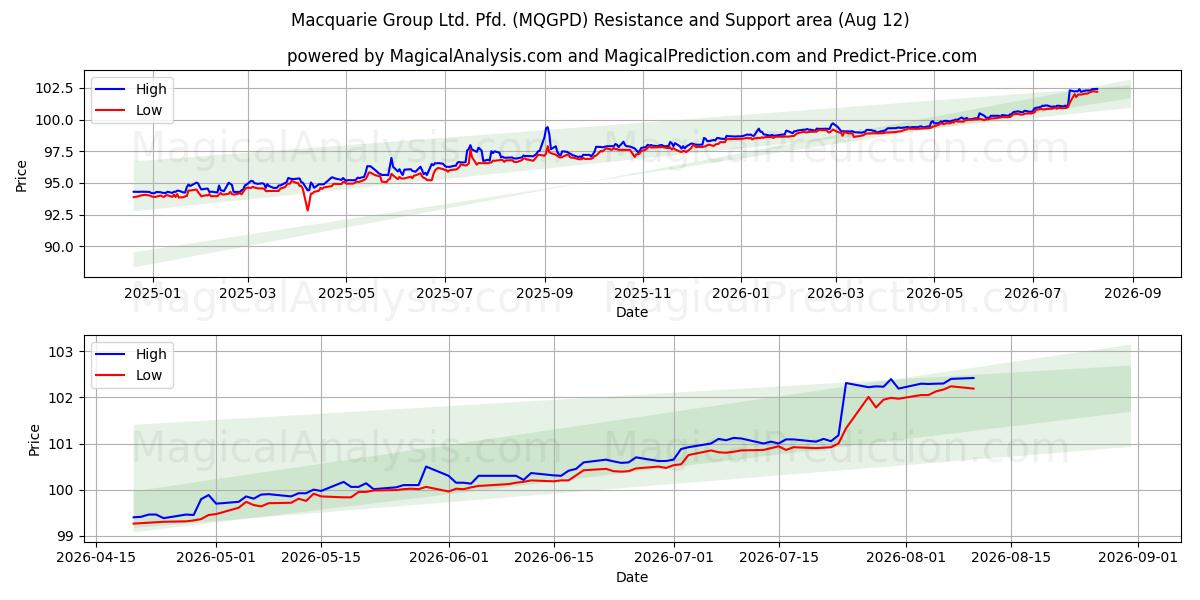Click the 90.0 y-axis label of the top chart
This screenshot has width=1200, height=600.
pos(57,247)
